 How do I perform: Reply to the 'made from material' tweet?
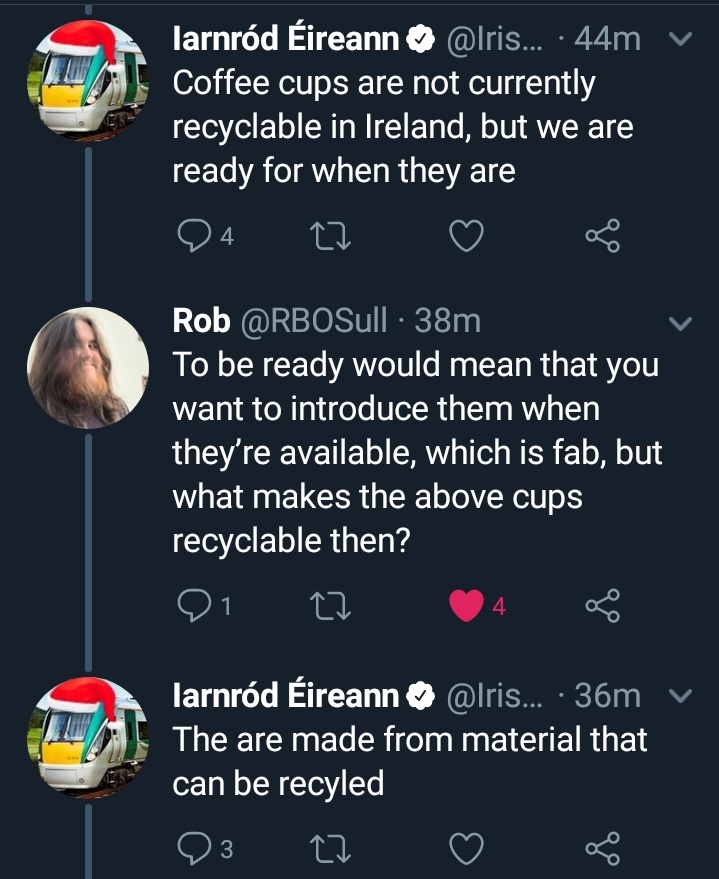click(x=190, y=850)
